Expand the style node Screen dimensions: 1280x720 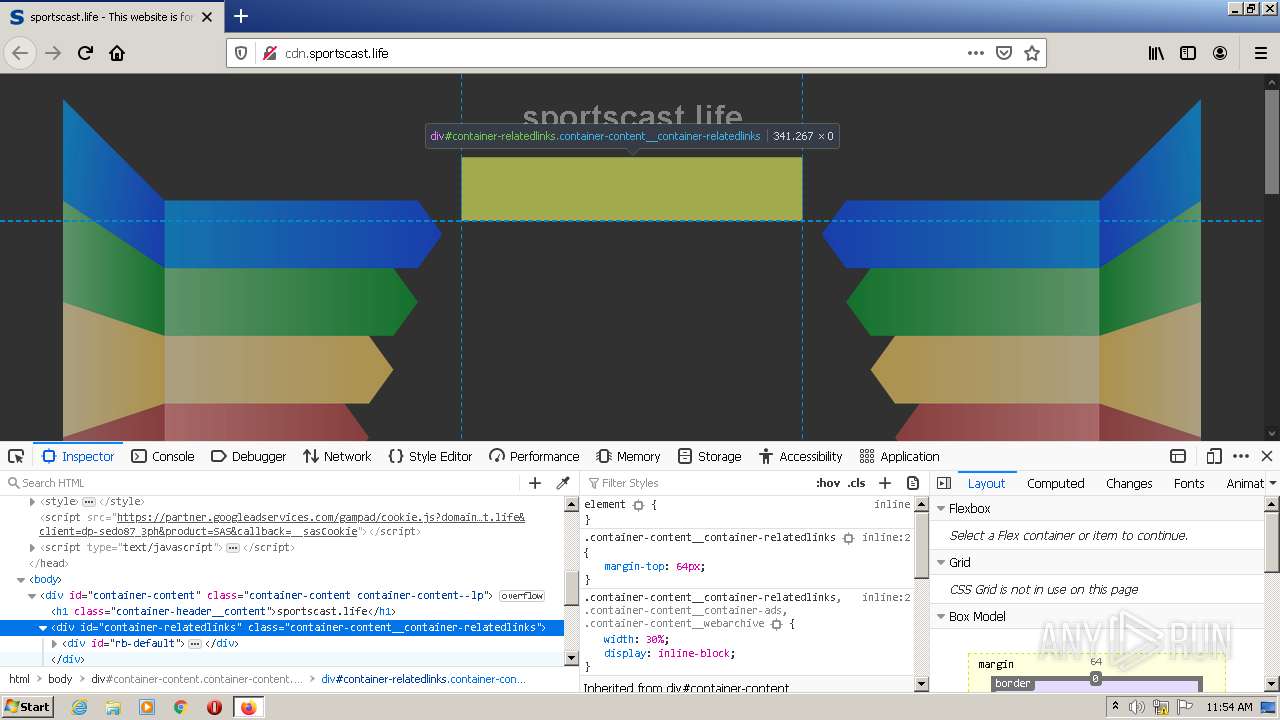click(32, 502)
